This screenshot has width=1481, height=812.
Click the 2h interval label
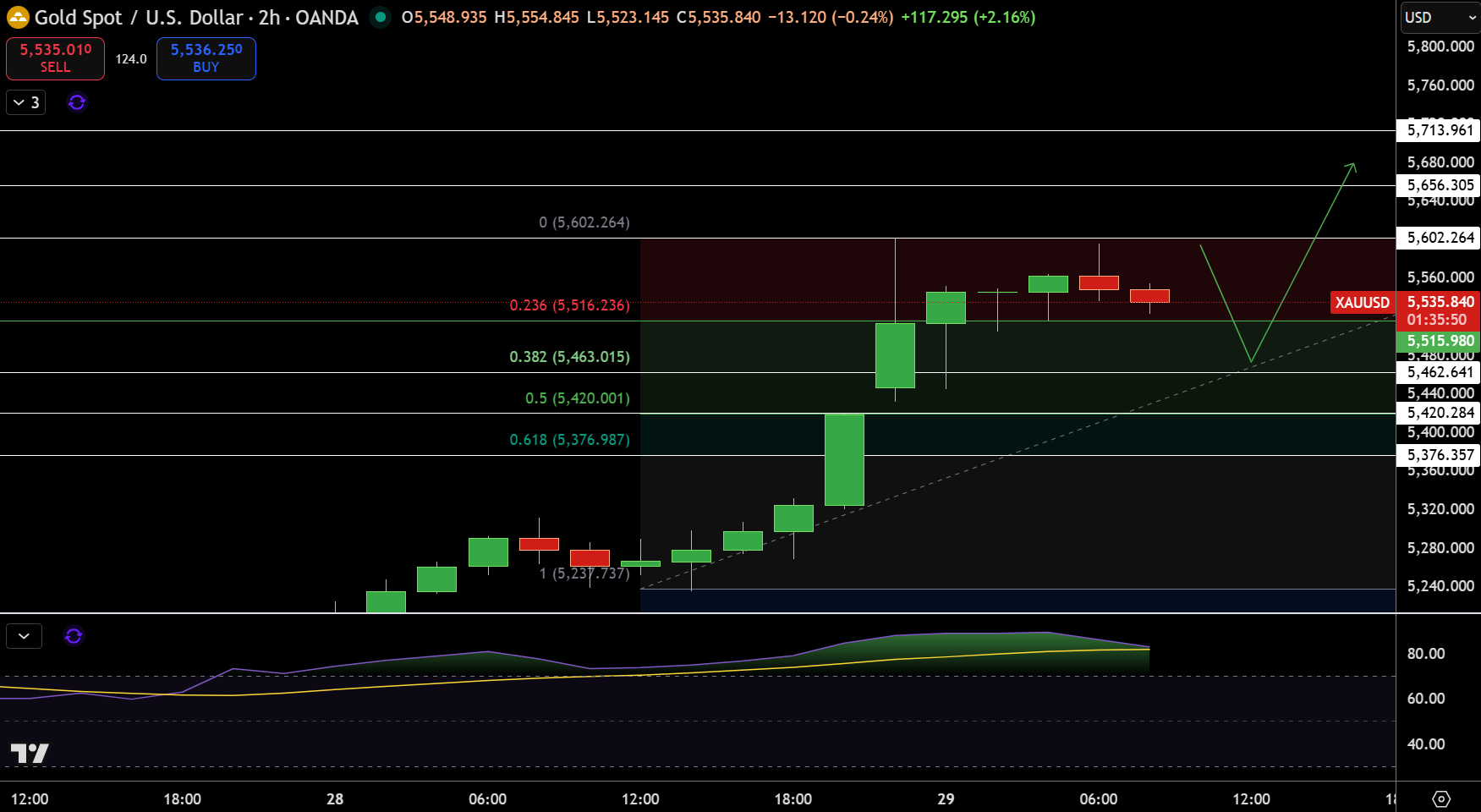[x=269, y=17]
